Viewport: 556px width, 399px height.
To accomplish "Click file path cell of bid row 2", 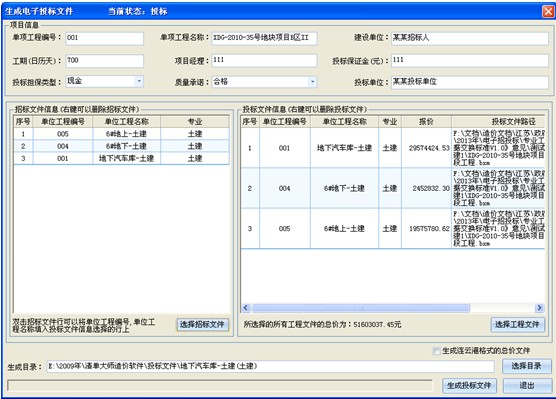I will pyautogui.click(x=498, y=188).
